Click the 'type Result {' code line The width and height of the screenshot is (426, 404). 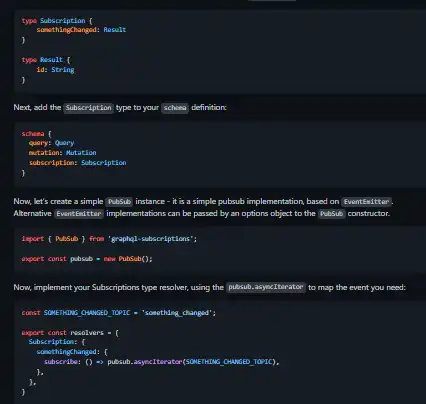[46, 60]
